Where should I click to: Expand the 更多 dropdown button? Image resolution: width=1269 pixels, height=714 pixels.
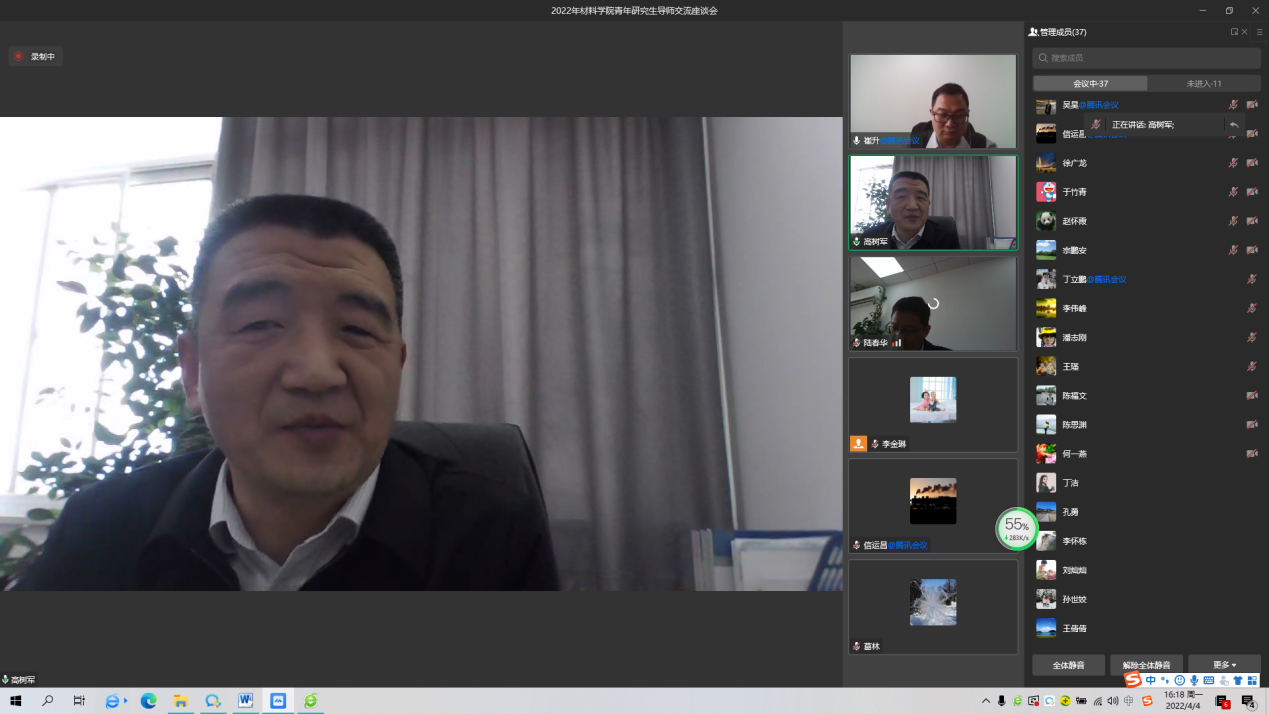tap(1224, 665)
